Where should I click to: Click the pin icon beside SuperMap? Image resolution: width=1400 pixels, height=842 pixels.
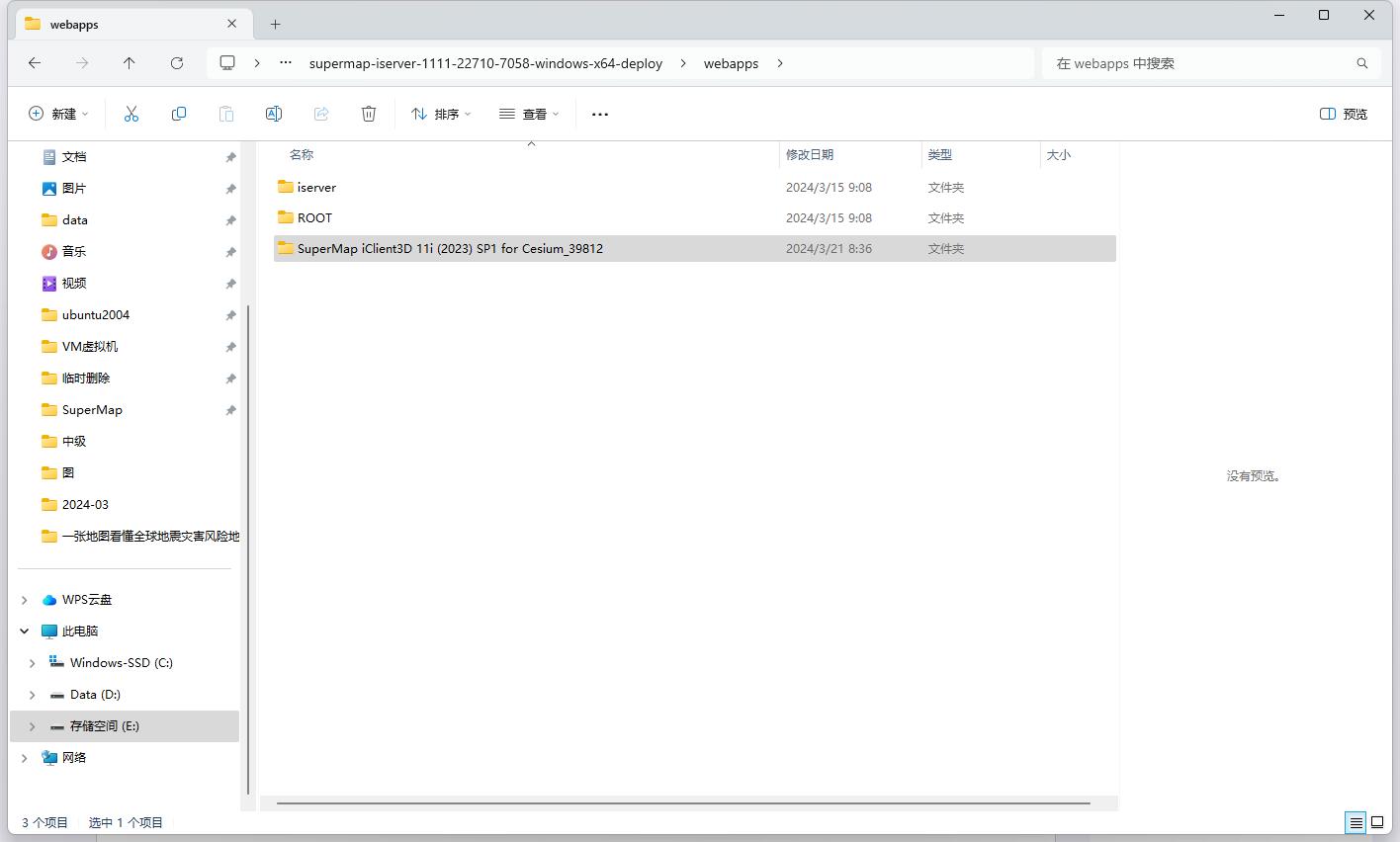click(x=230, y=410)
